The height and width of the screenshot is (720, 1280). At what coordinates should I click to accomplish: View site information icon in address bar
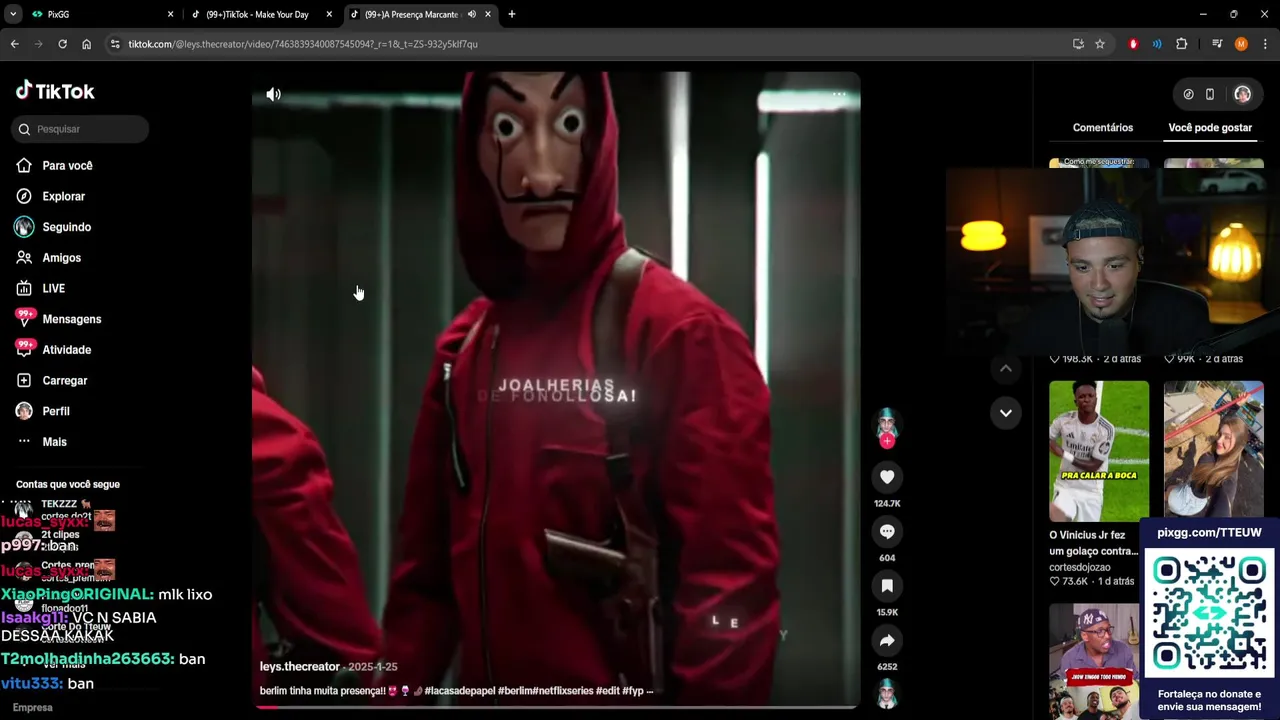[x=115, y=44]
